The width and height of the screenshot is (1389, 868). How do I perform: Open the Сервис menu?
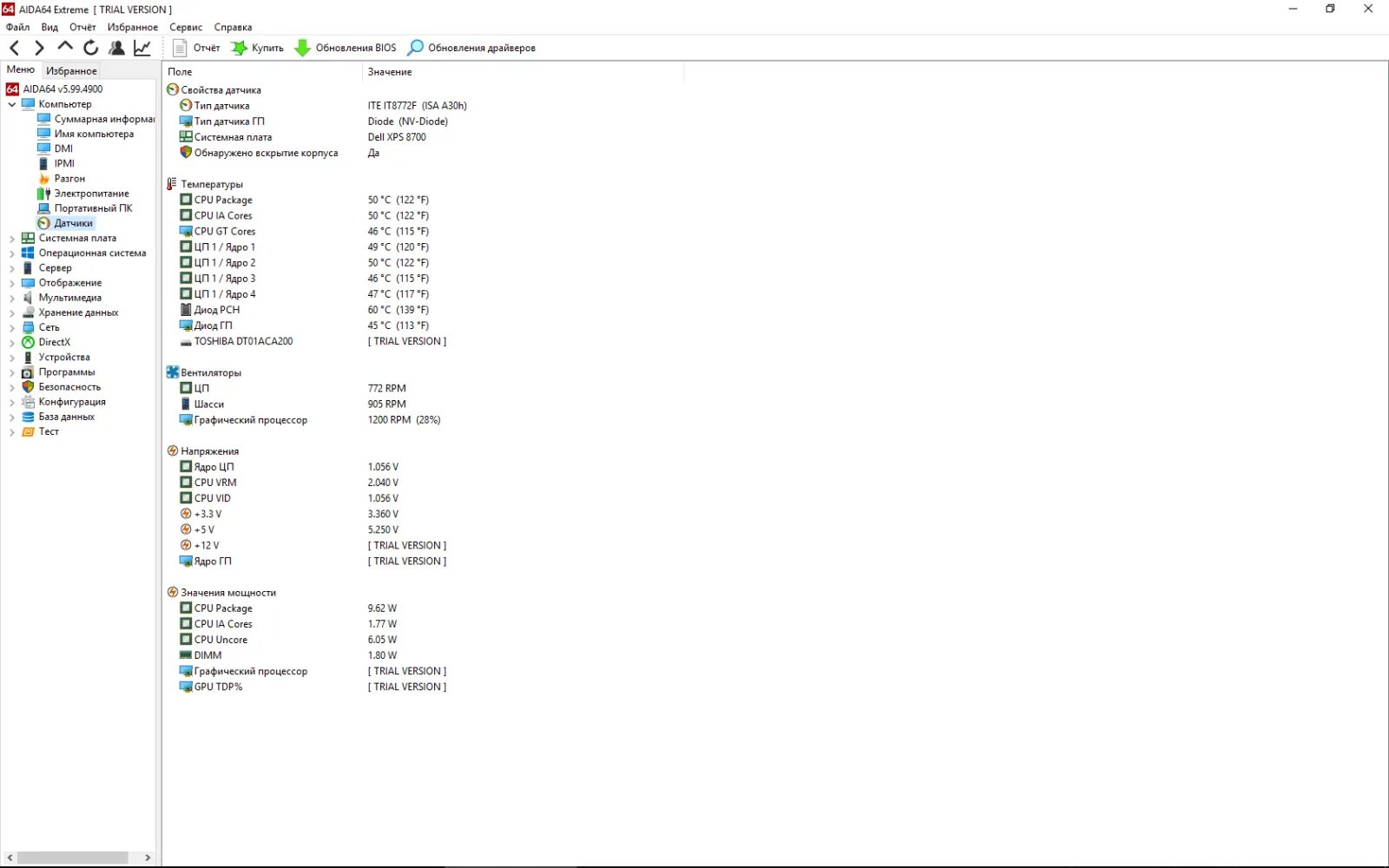pyautogui.click(x=186, y=27)
